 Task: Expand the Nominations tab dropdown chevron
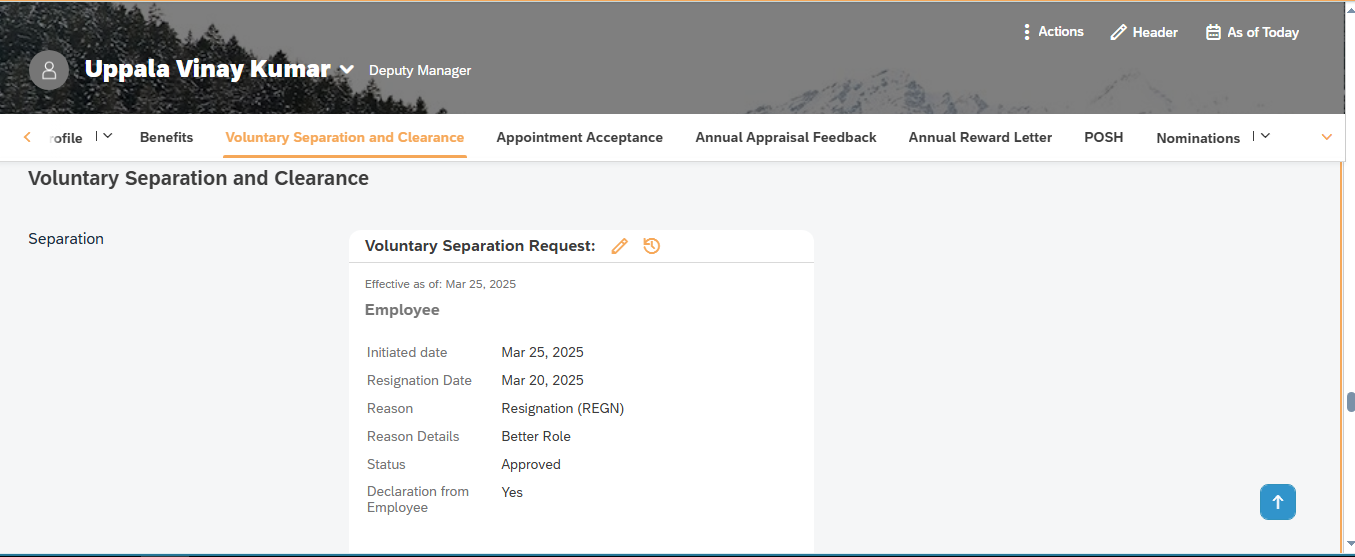1265,136
